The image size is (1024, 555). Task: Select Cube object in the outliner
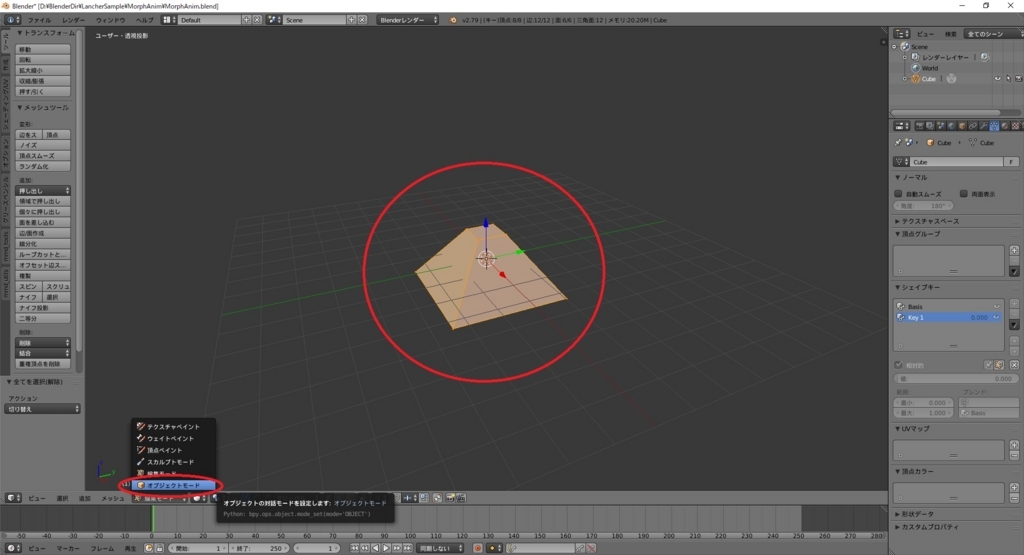point(929,79)
